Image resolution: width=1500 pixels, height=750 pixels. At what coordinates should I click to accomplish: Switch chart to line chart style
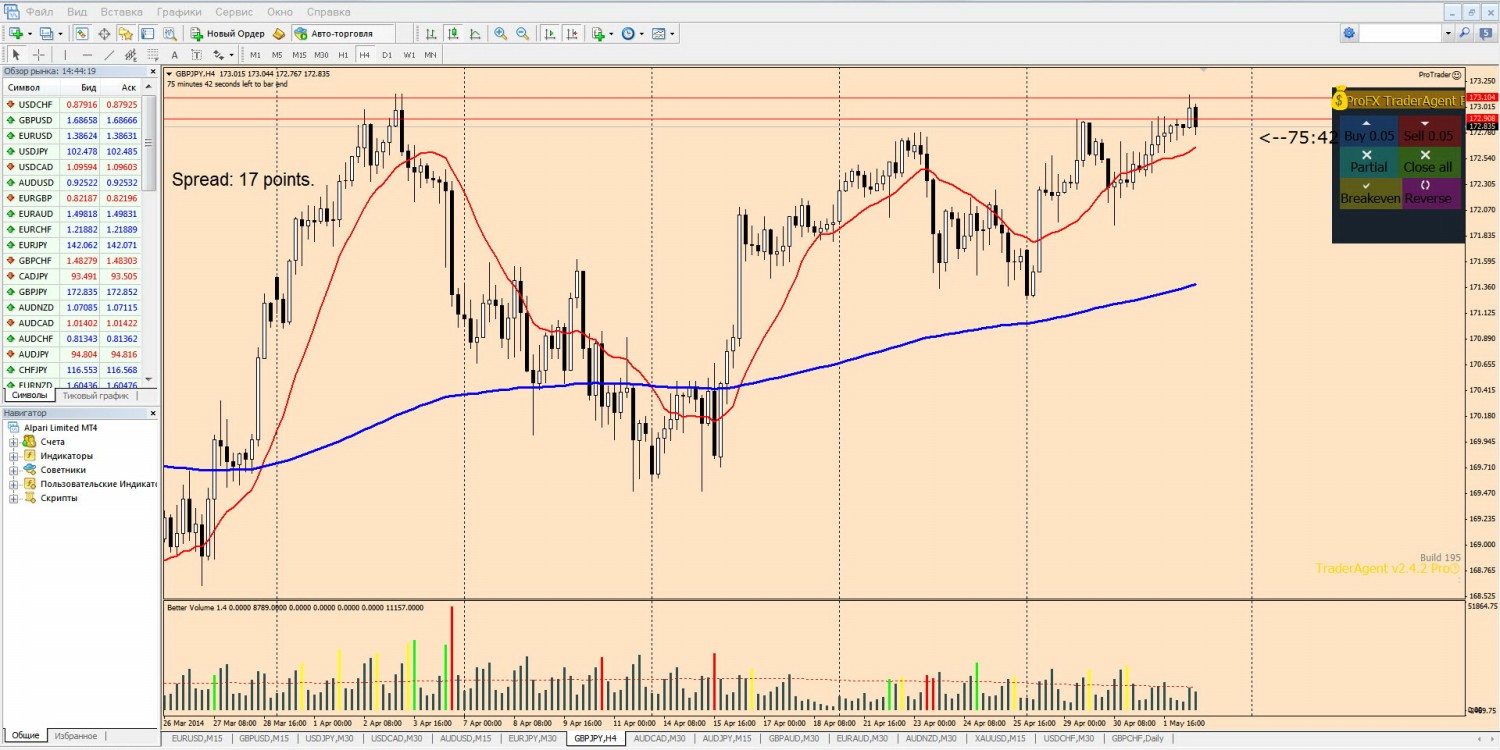coord(475,33)
